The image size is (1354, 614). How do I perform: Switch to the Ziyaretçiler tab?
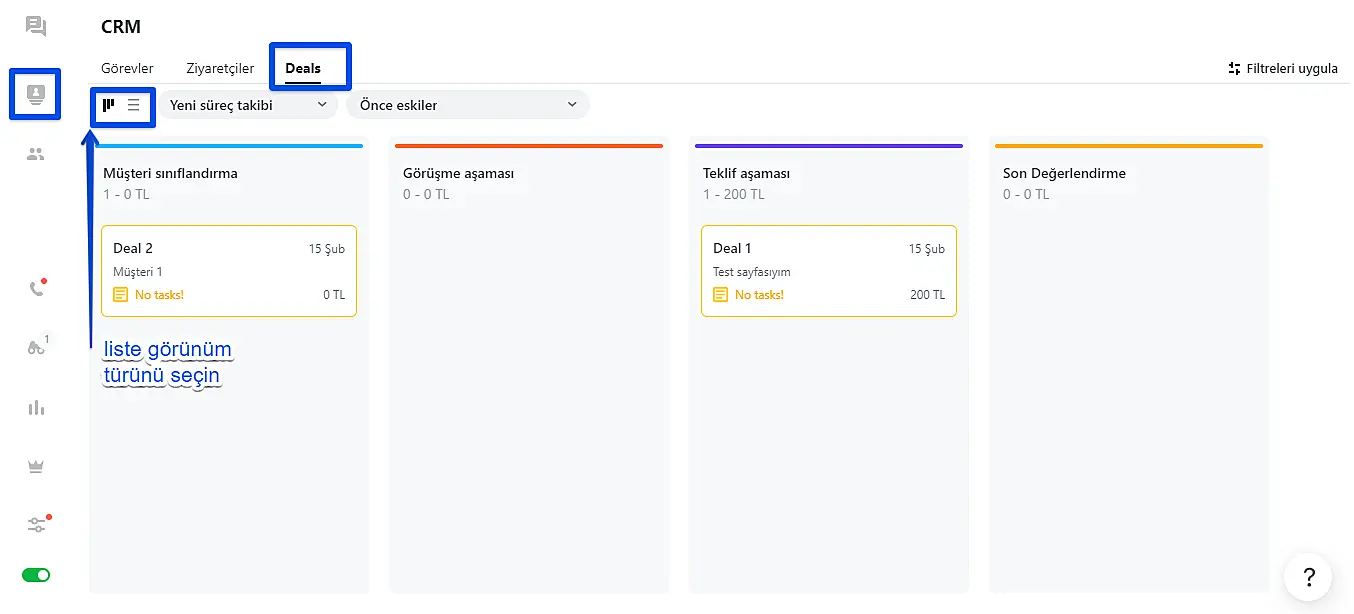[x=220, y=69]
